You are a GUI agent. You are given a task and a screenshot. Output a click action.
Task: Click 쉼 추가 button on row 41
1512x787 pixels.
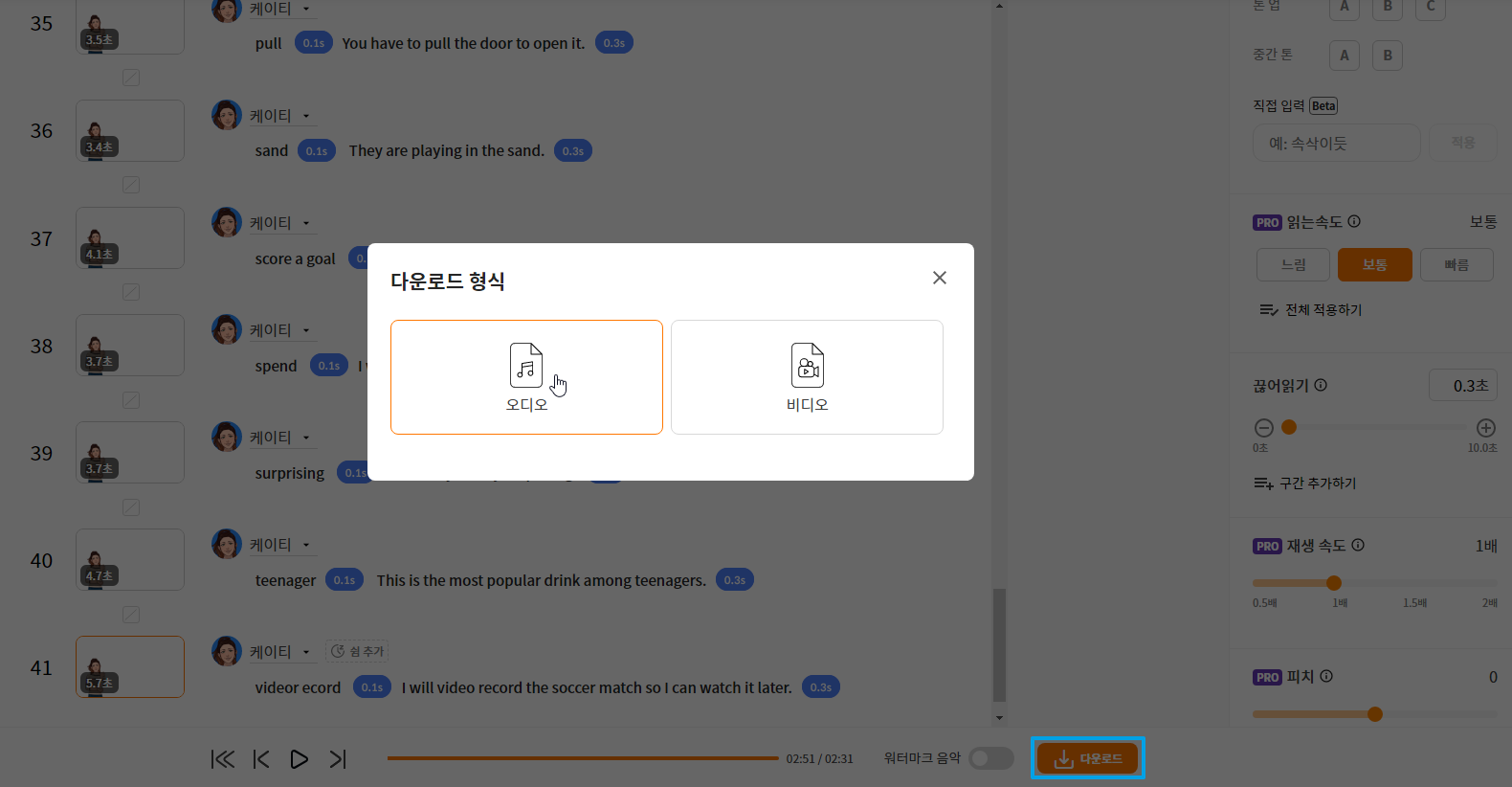pyautogui.click(x=357, y=651)
